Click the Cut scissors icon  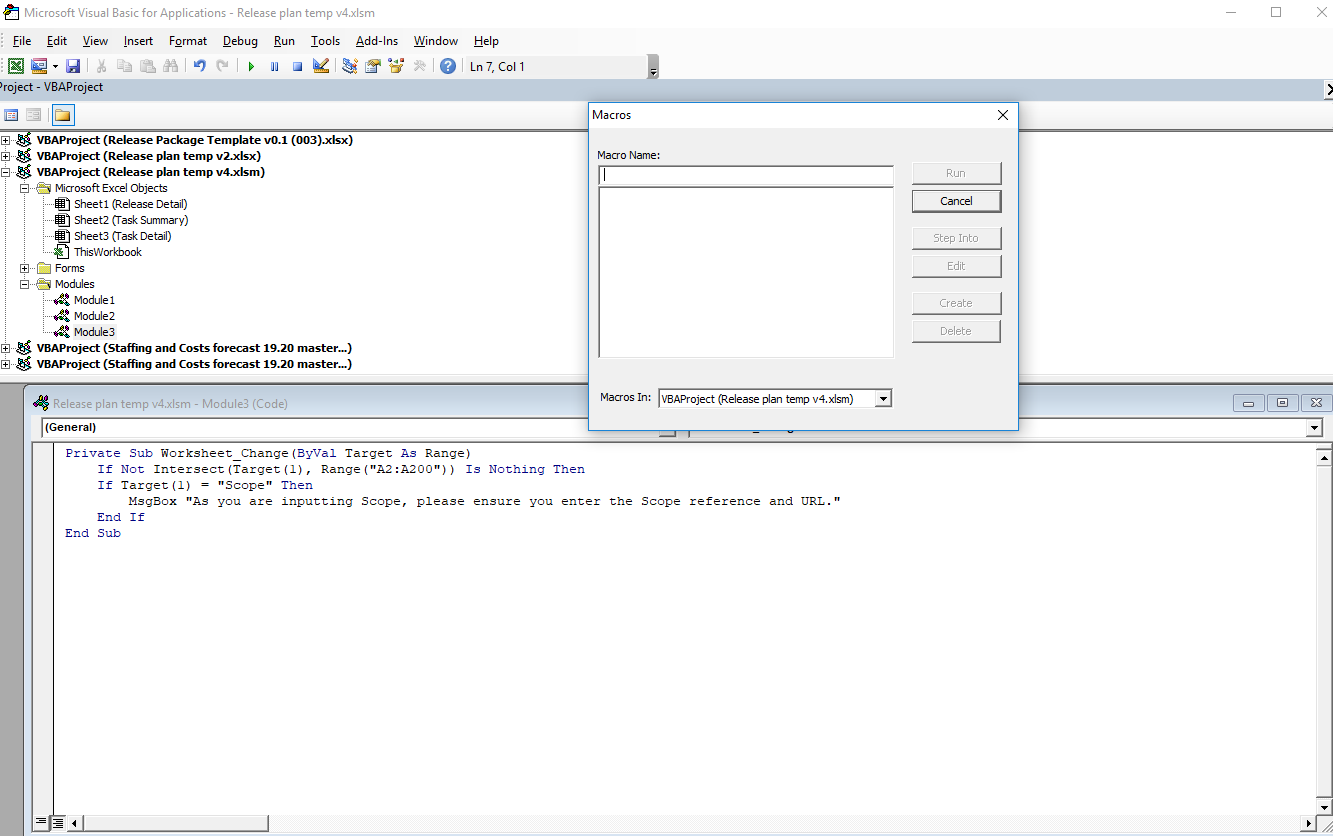click(x=101, y=66)
